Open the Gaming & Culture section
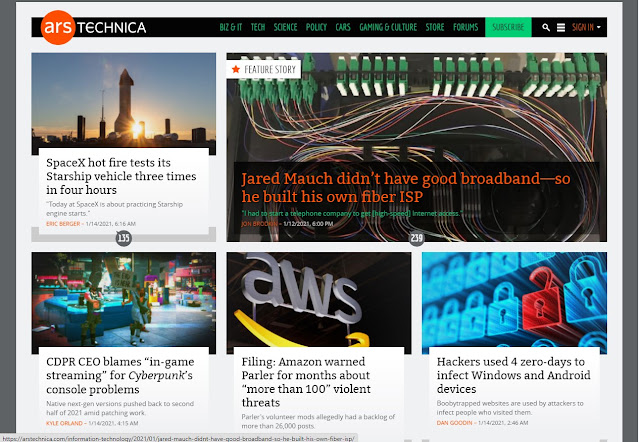Image resolution: width=639 pixels, height=442 pixels. [x=388, y=27]
